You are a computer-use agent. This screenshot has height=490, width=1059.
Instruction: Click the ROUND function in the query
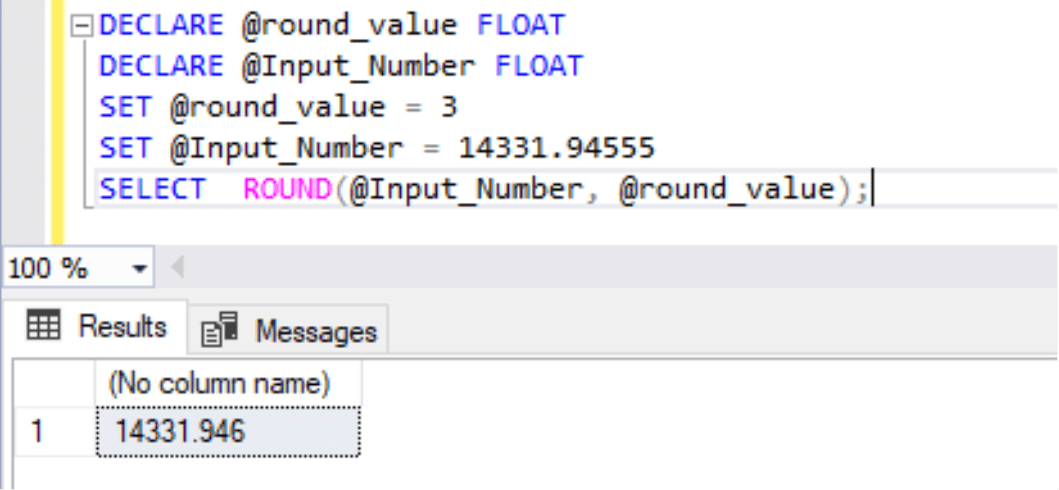point(286,189)
